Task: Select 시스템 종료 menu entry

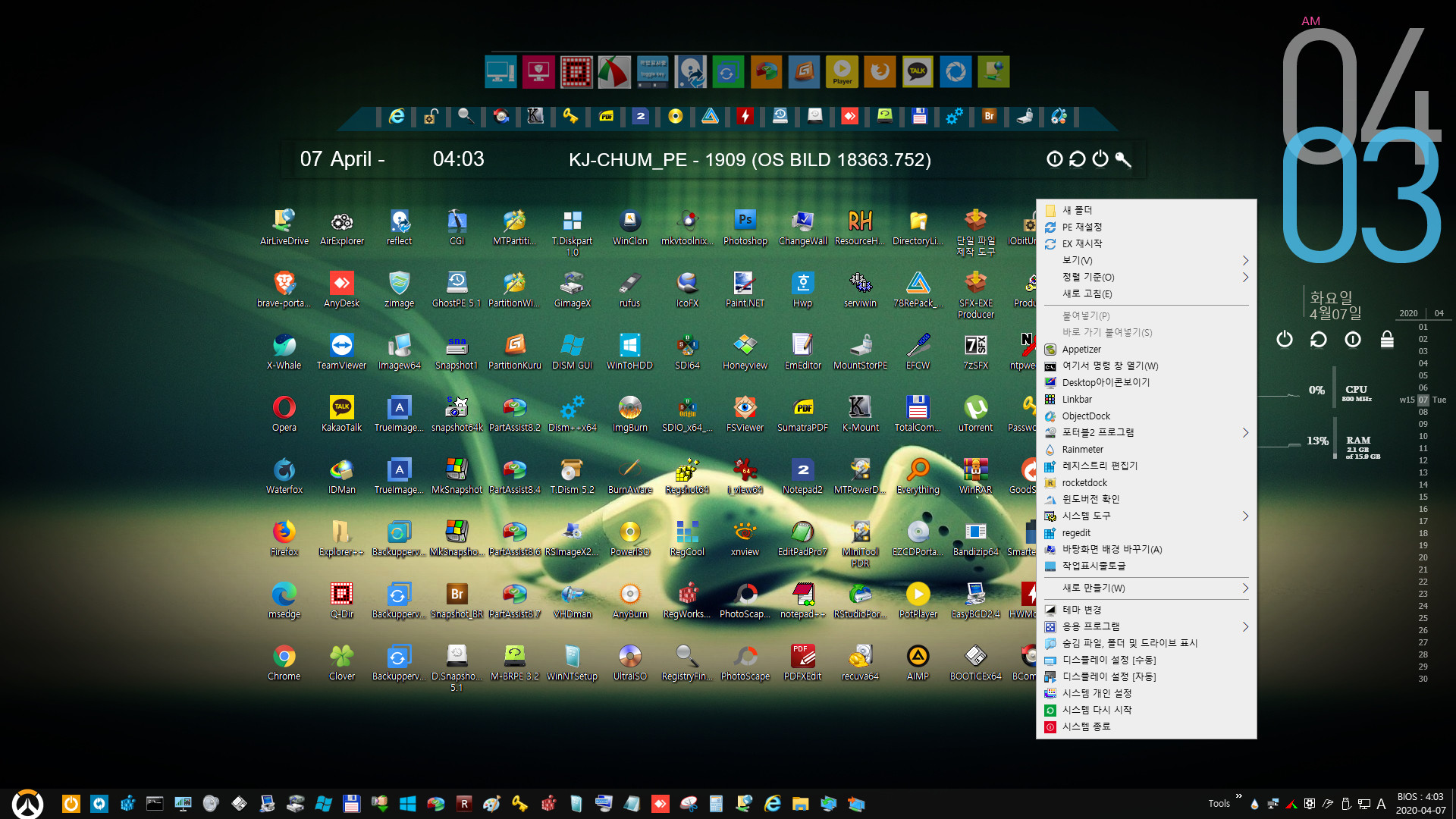Action: [1146, 726]
